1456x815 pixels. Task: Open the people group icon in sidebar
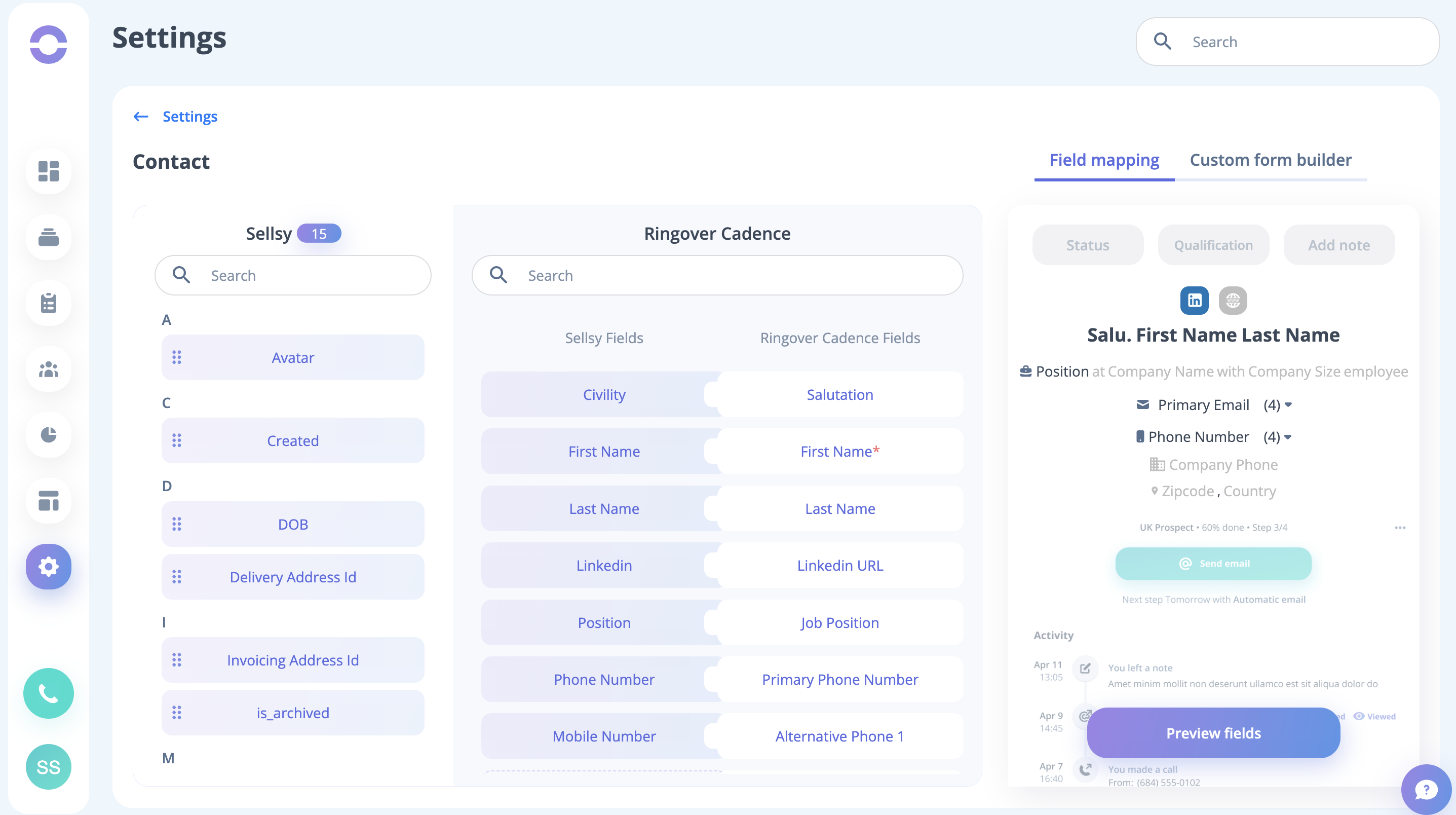49,369
